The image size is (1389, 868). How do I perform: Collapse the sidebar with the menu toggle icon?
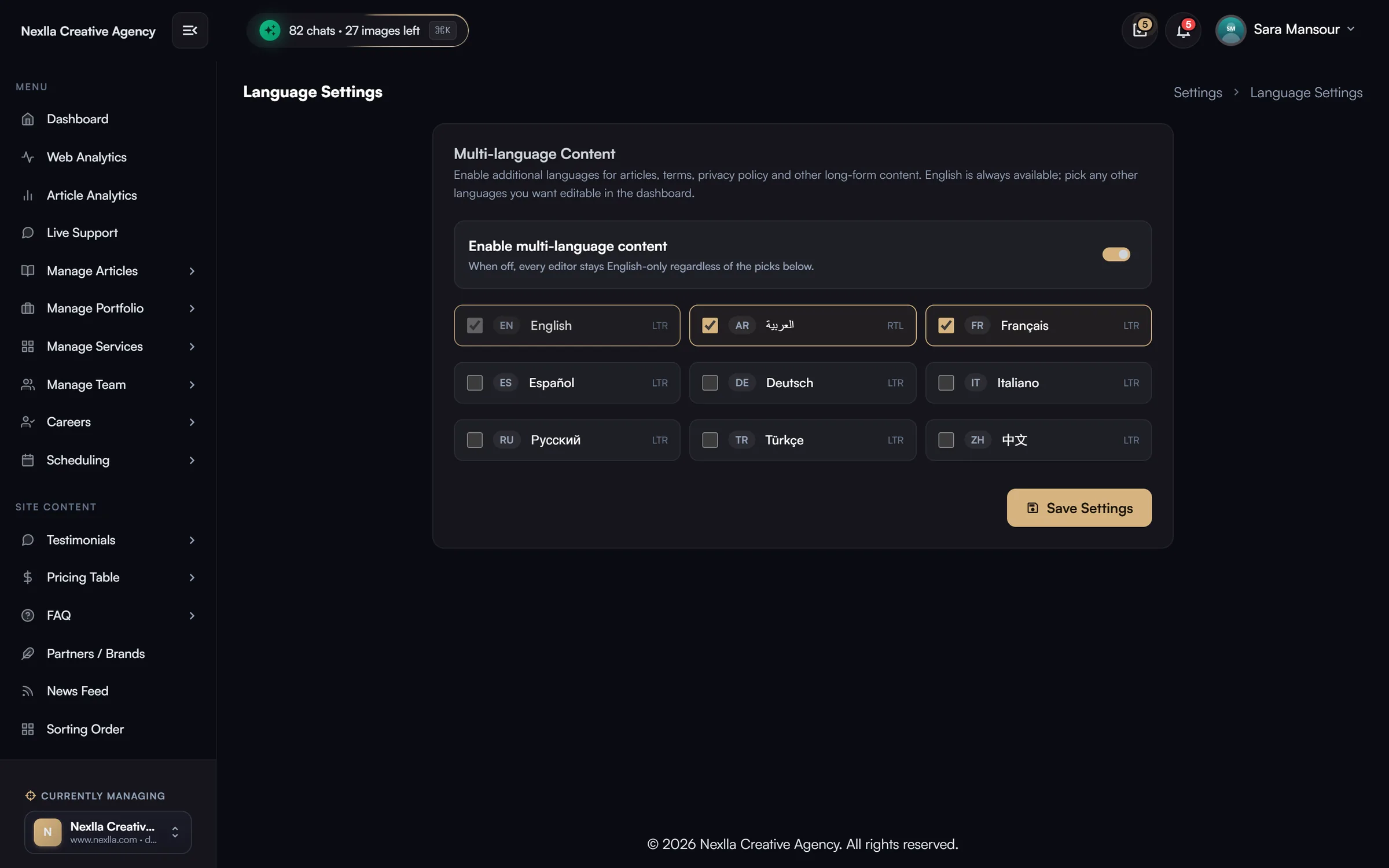tap(190, 30)
